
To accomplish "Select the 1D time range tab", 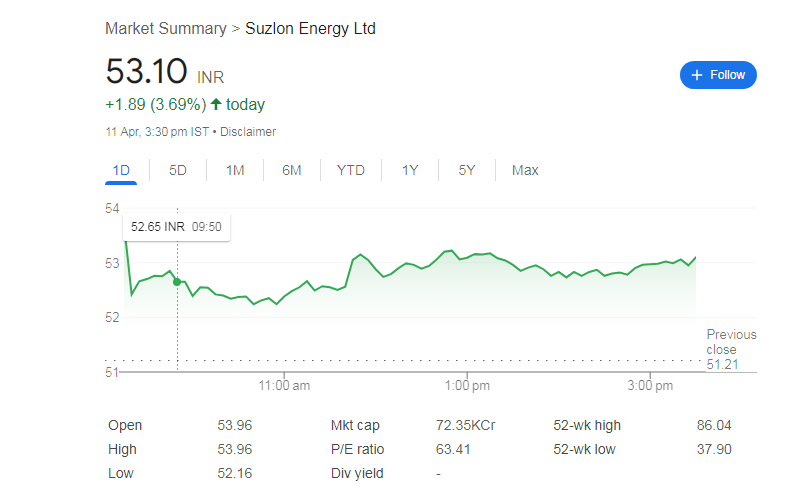I will coord(121,170).
